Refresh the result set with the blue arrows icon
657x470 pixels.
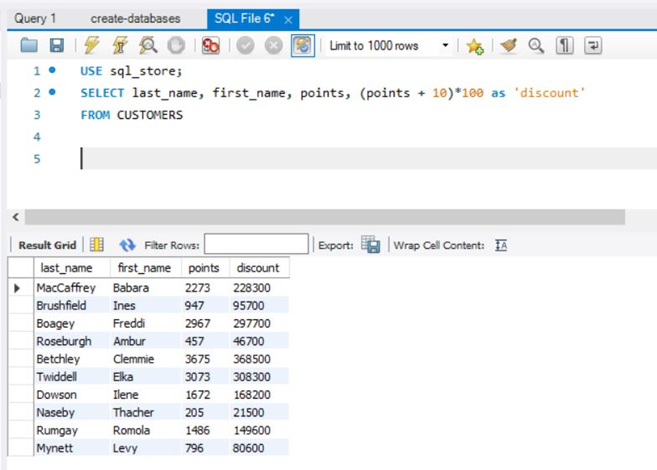[x=127, y=245]
